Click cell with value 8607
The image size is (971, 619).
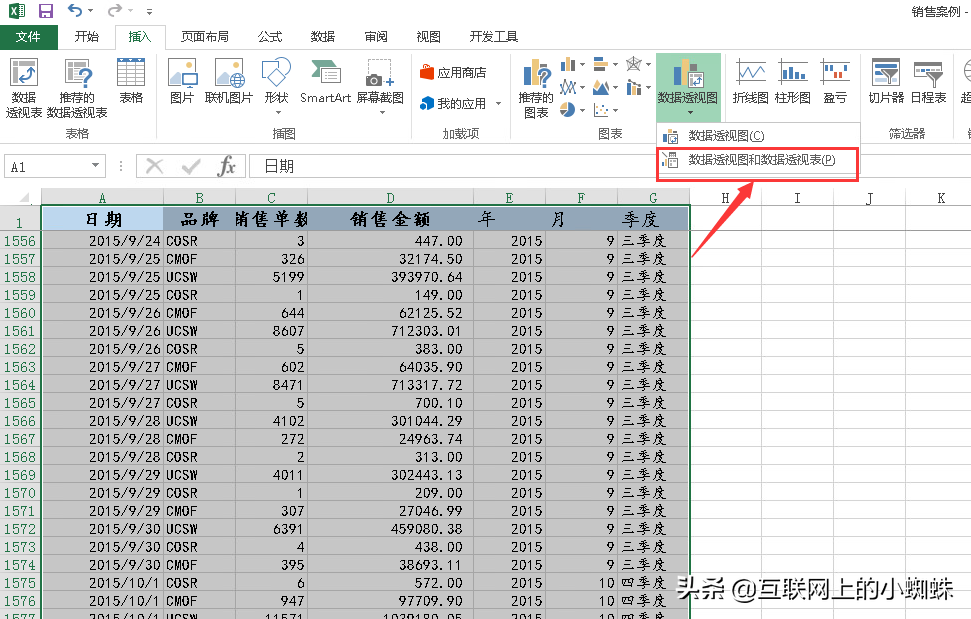point(271,331)
